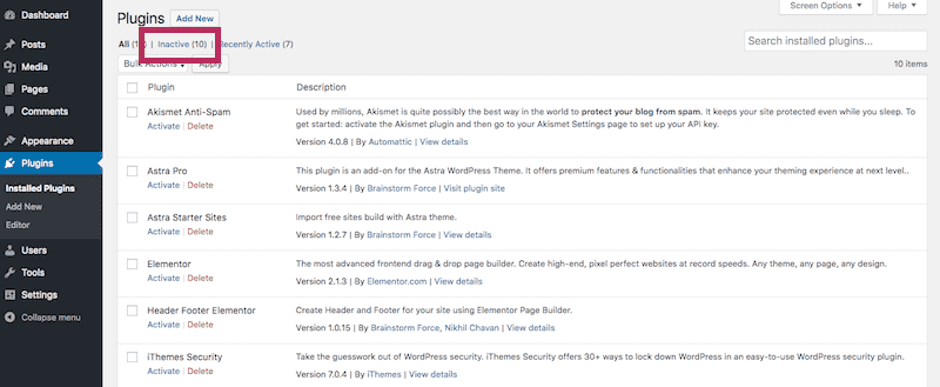940x387 pixels.
Task: Check the Astra Pro checkbox
Action: [x=132, y=171]
